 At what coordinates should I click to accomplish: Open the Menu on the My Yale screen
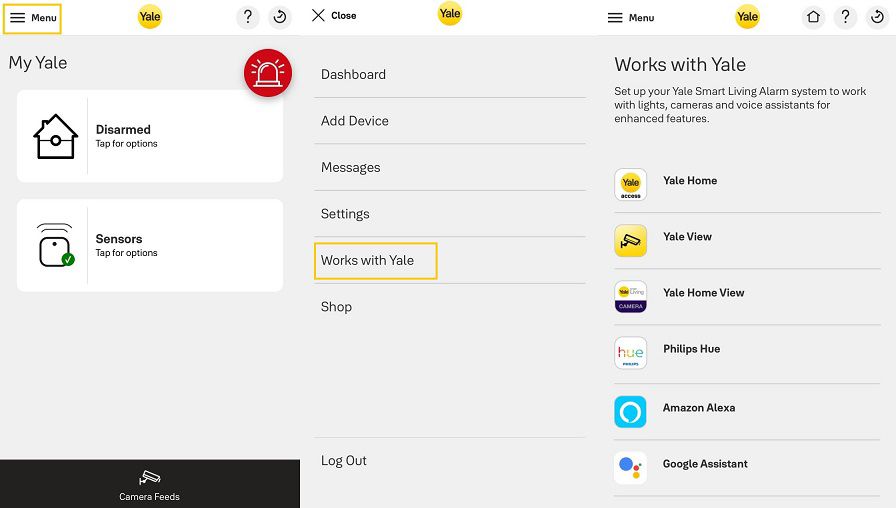33,18
